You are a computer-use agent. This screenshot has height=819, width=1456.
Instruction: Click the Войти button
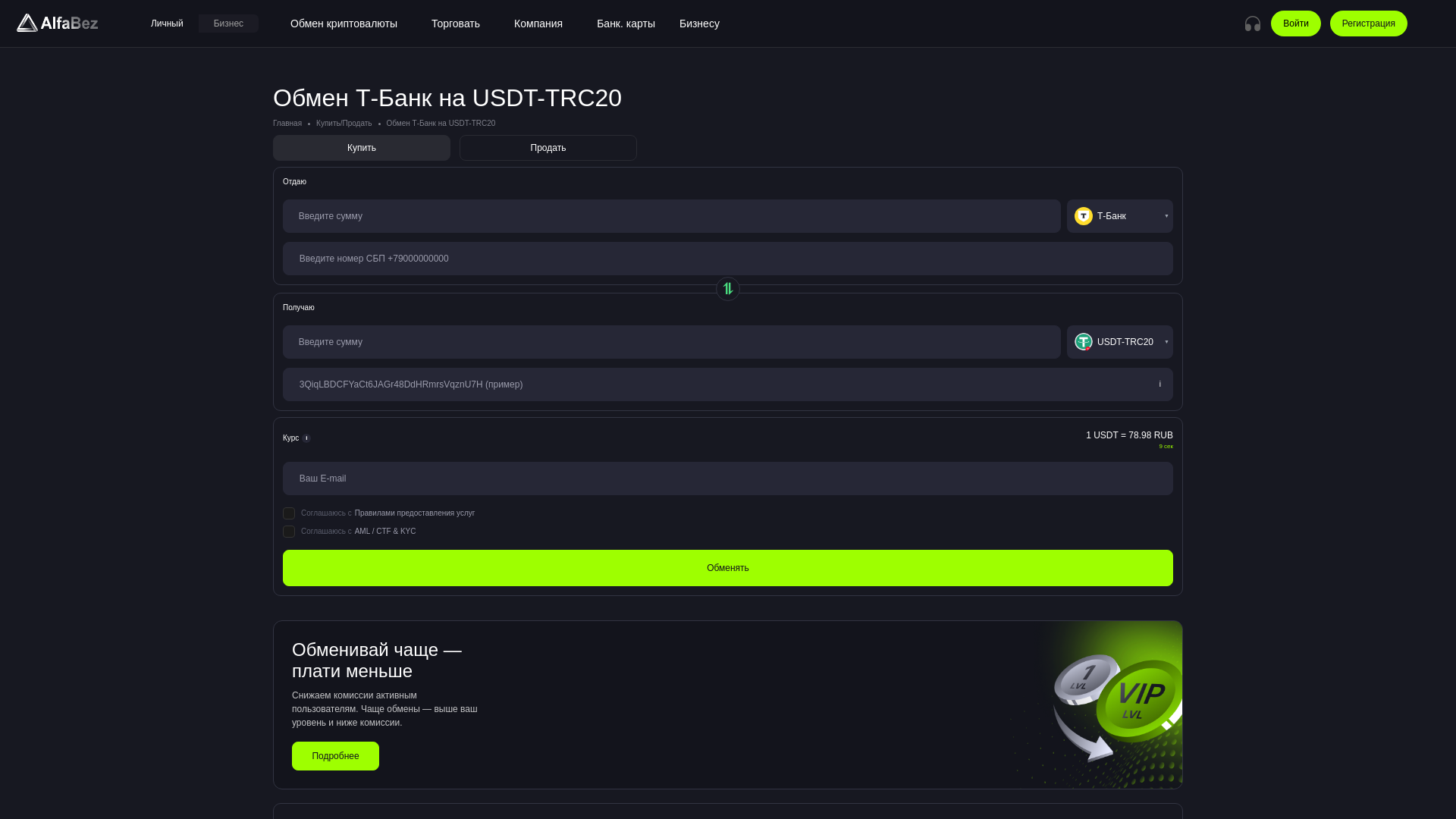[1296, 24]
